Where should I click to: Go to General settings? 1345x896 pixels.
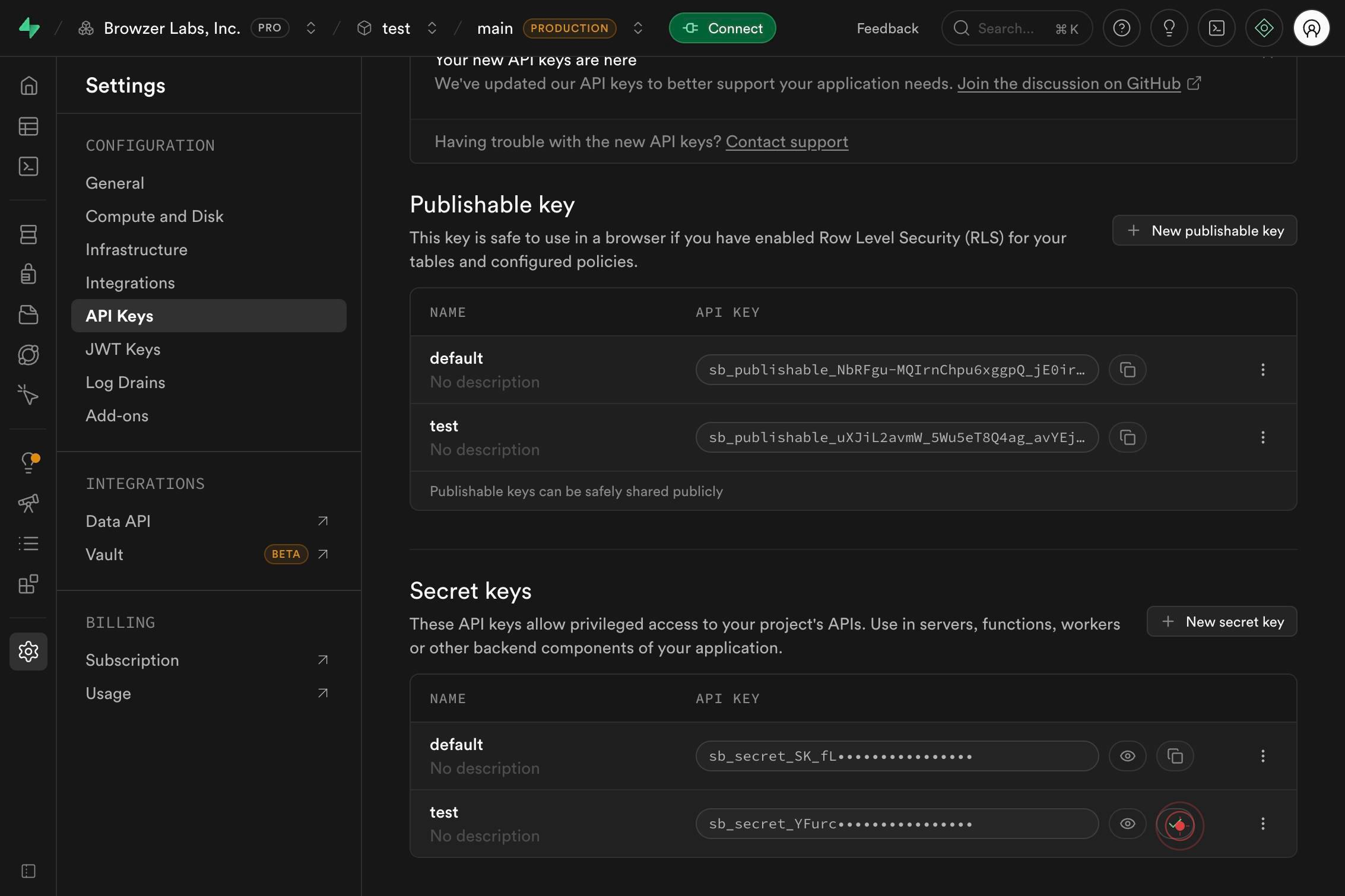(209, 183)
